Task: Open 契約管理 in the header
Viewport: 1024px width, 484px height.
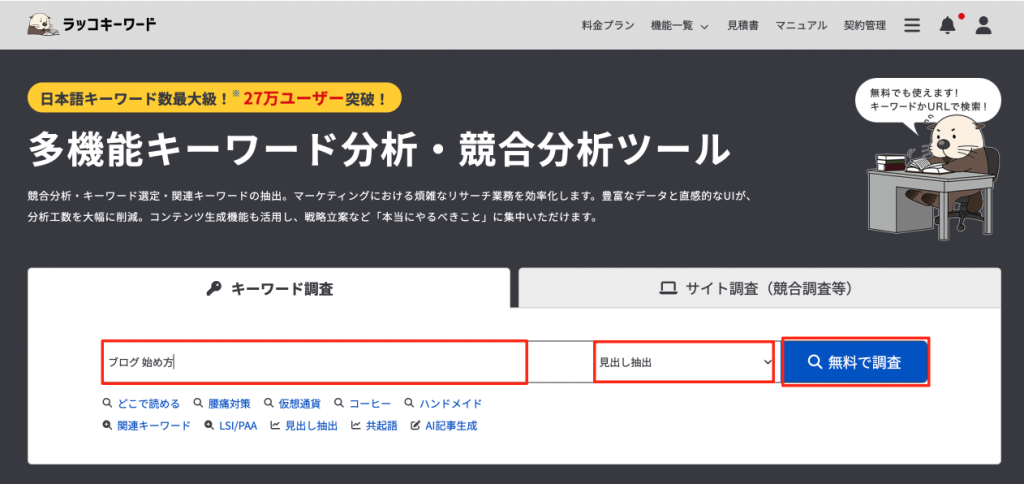Action: 864,26
